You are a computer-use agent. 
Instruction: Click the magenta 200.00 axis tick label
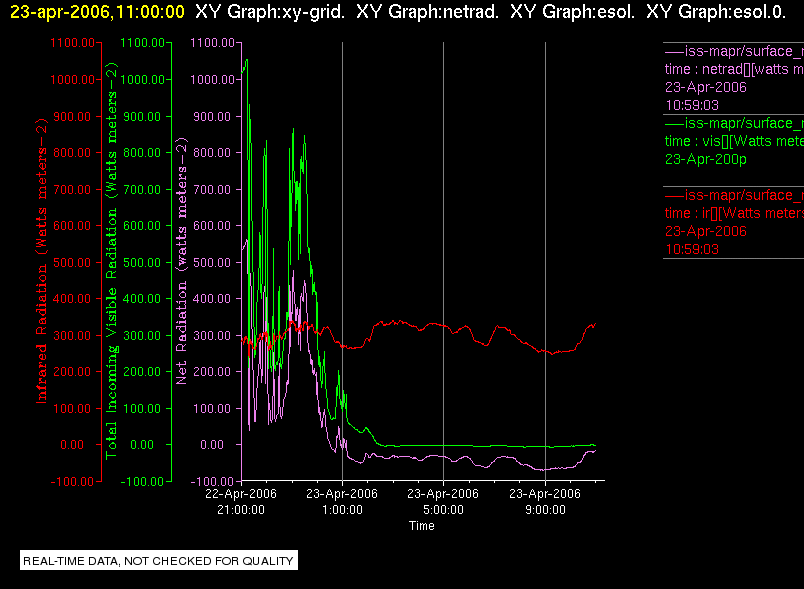(x=212, y=372)
